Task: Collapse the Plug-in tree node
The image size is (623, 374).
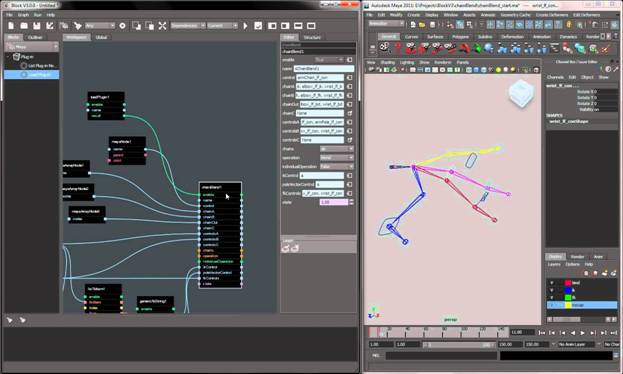Action: (8, 57)
